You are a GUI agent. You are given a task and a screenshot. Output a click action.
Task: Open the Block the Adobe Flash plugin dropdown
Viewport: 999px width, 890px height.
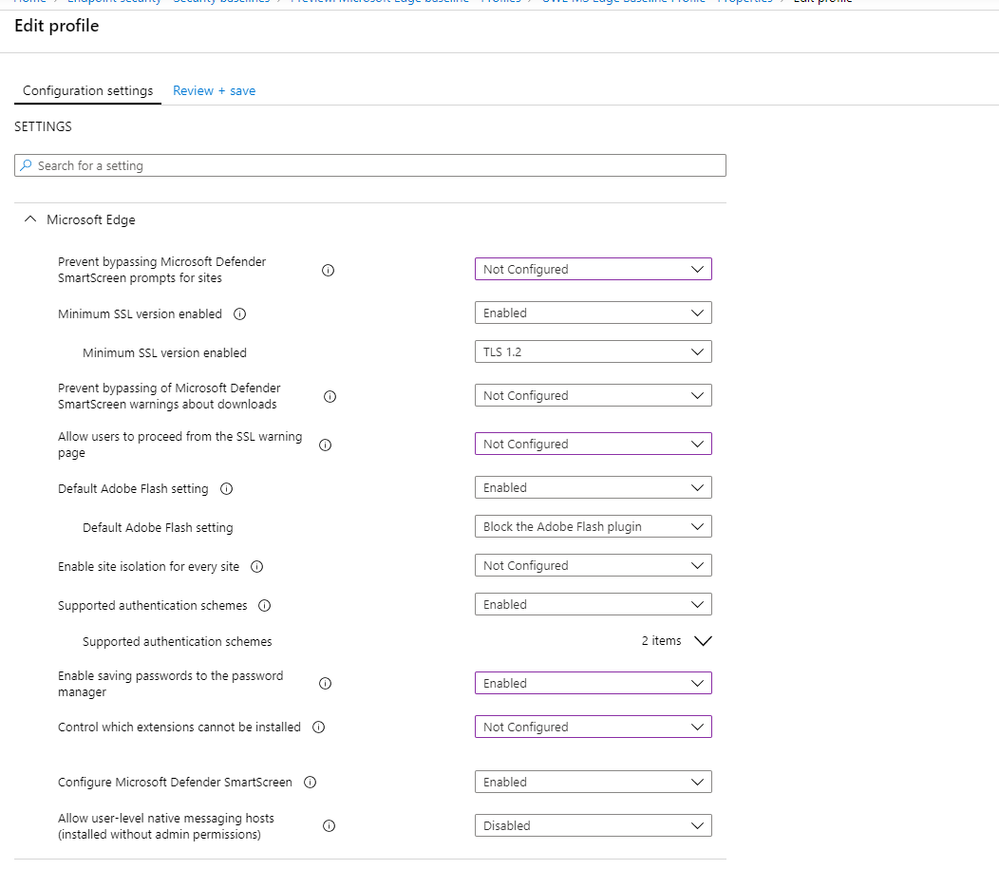pos(593,526)
